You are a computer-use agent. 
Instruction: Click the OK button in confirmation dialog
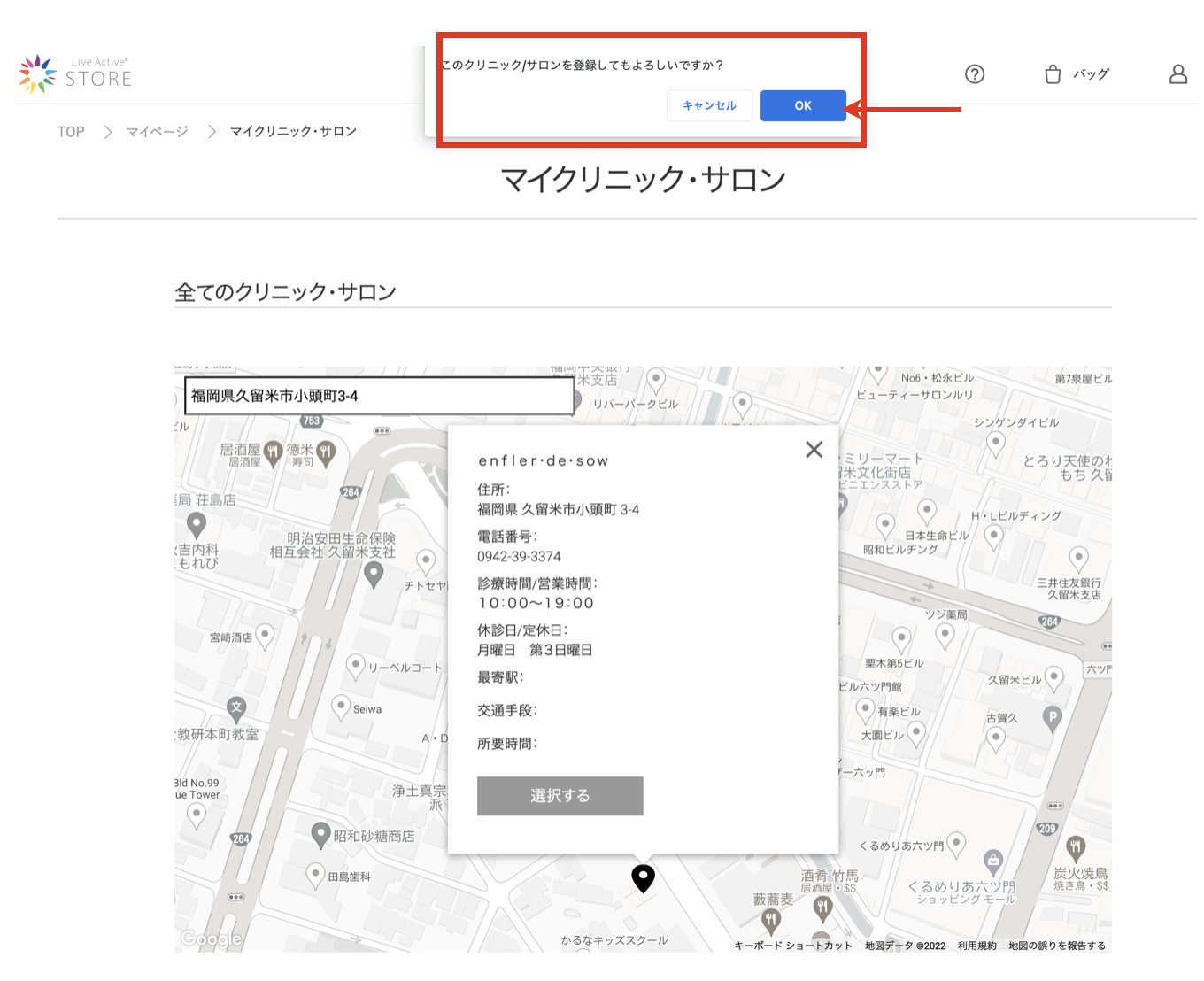point(802,105)
